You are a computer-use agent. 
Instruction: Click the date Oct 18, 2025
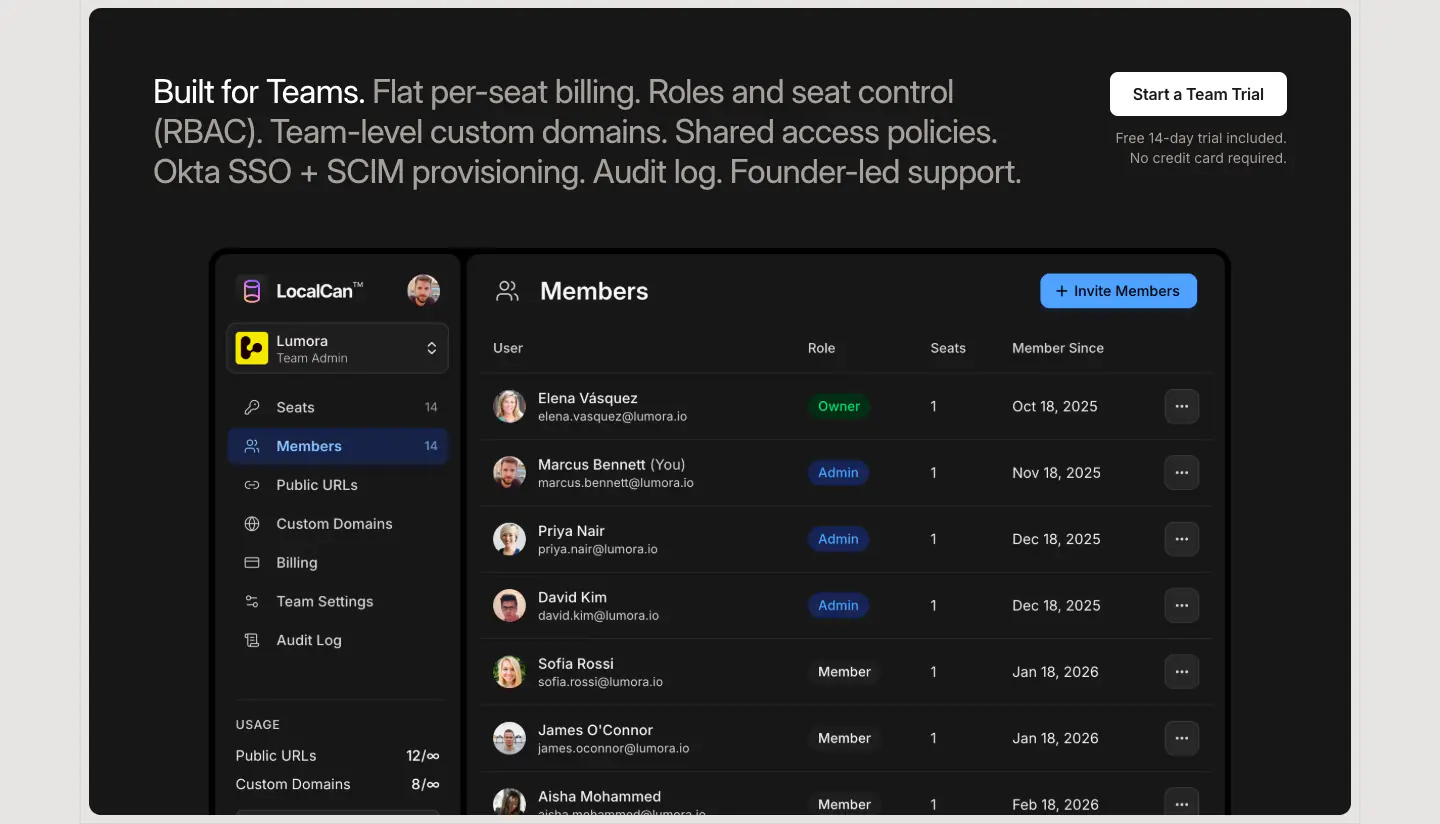click(1055, 406)
